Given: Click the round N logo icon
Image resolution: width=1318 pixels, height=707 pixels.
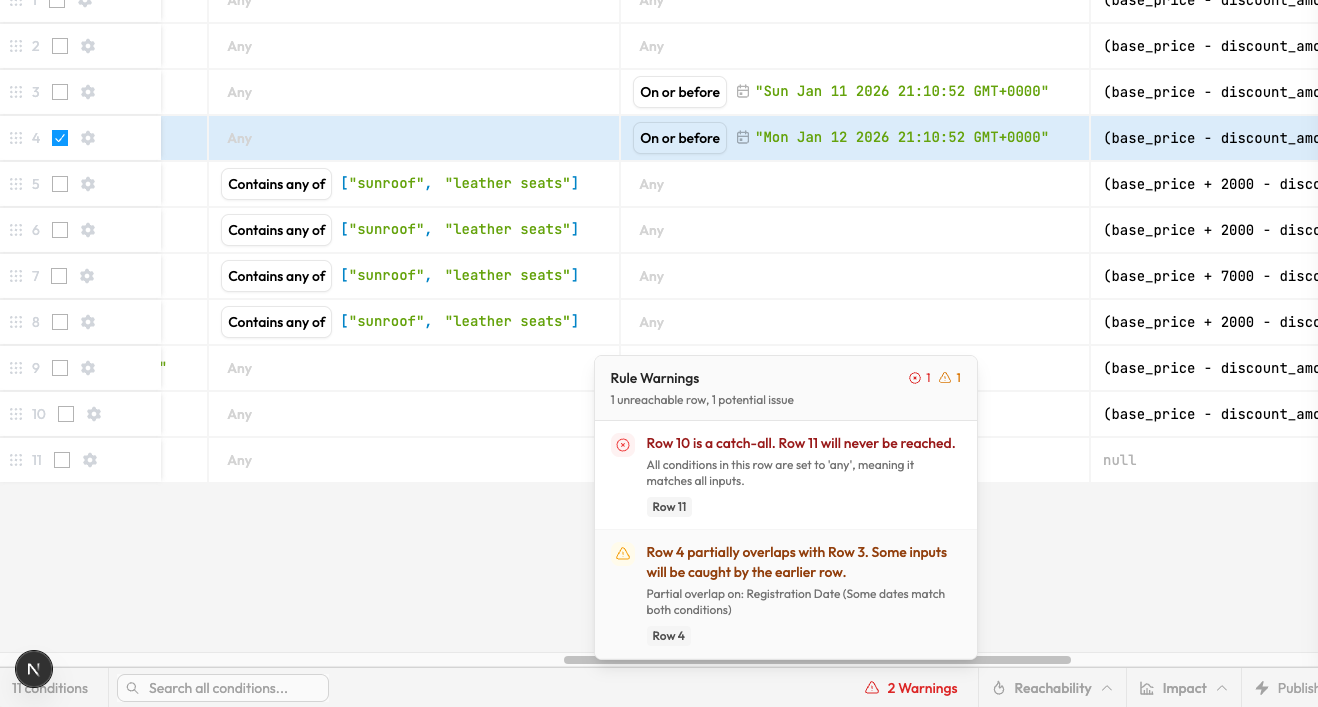Looking at the screenshot, I should click(34, 669).
